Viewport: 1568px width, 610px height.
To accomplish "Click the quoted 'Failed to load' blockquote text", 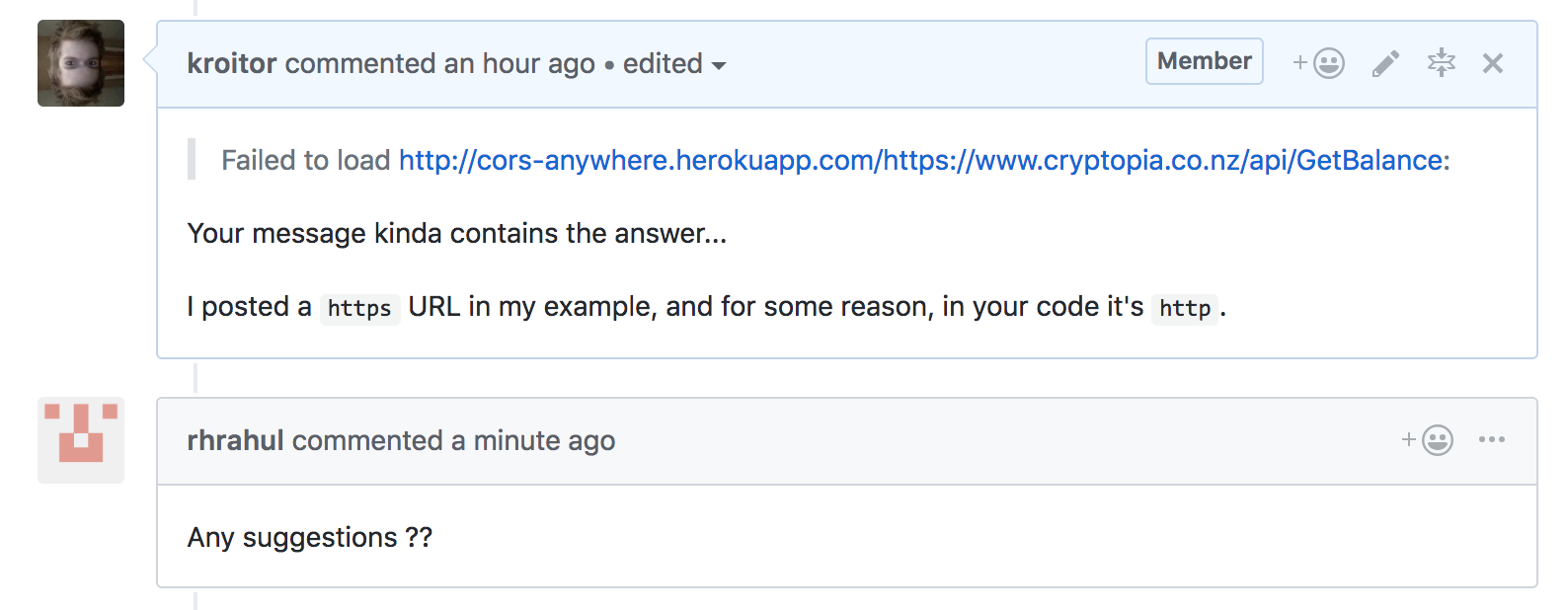I will (x=303, y=160).
